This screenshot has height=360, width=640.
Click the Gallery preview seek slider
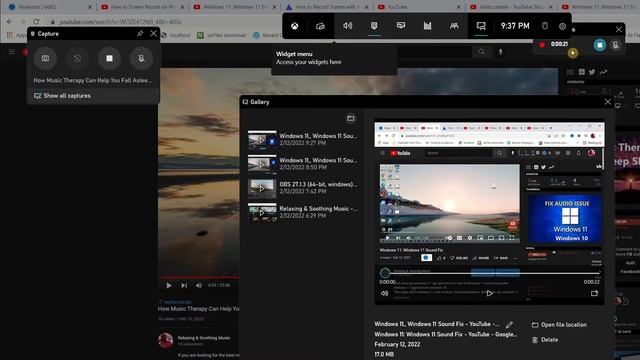[492, 273]
